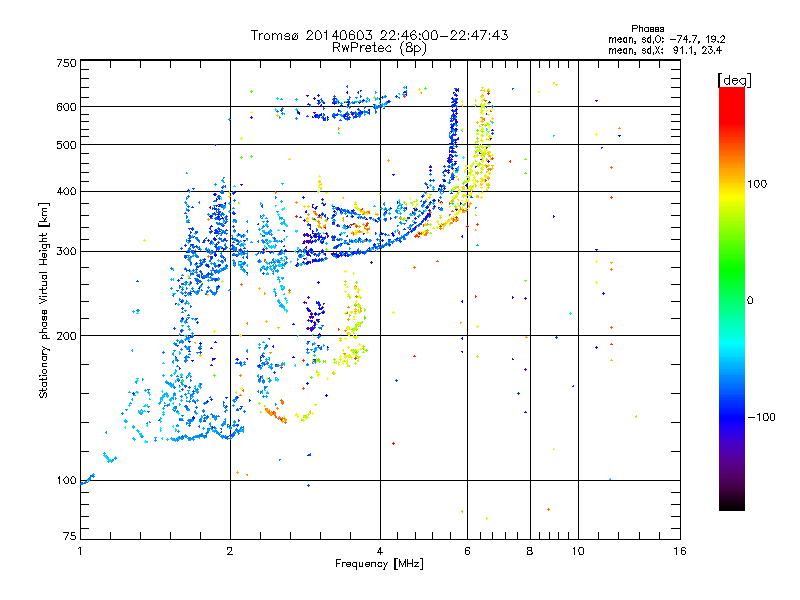Click the x-axis '1' tick label
This screenshot has height=600, width=800.
click(x=80, y=551)
